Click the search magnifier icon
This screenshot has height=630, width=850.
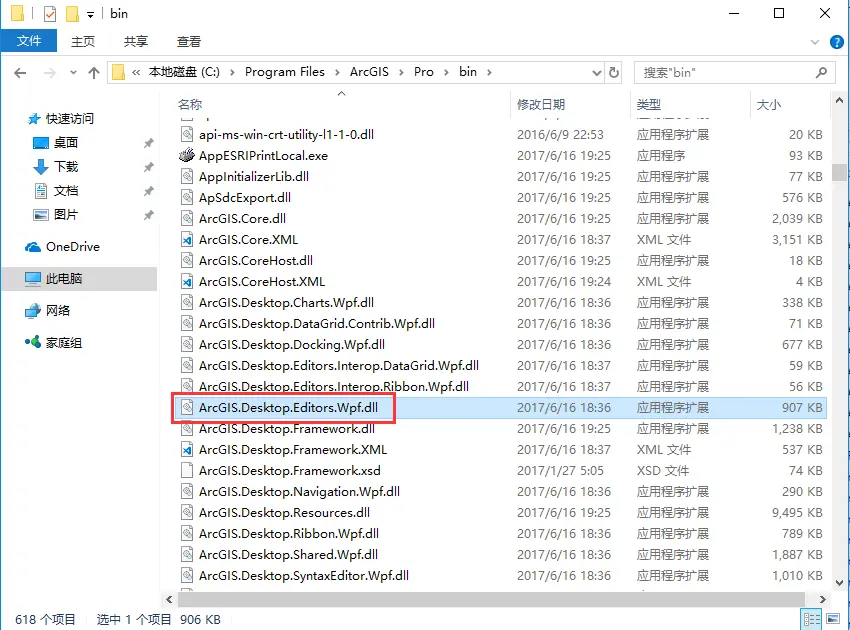pyautogui.click(x=821, y=72)
